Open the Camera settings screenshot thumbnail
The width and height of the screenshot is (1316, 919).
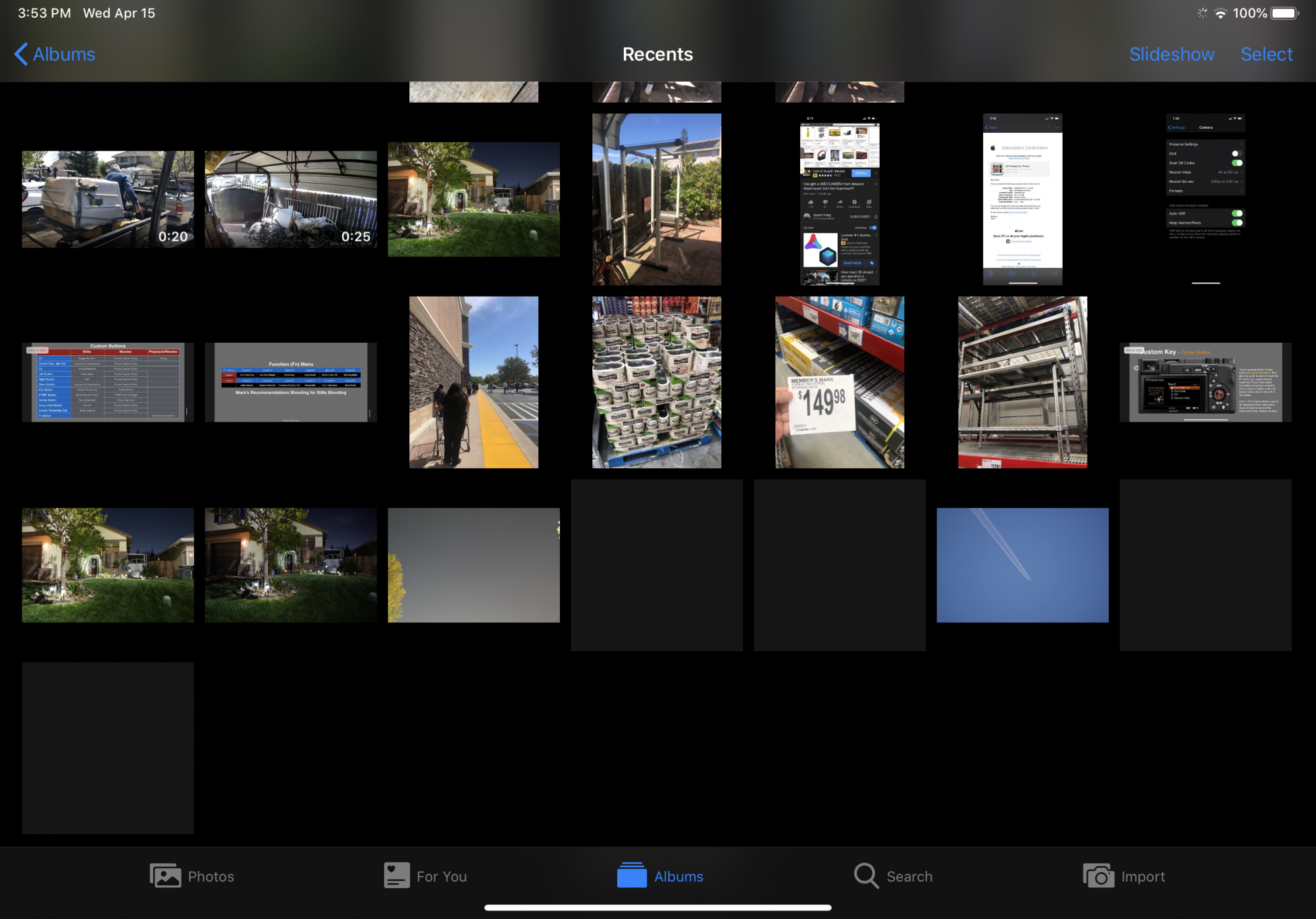tap(1205, 199)
